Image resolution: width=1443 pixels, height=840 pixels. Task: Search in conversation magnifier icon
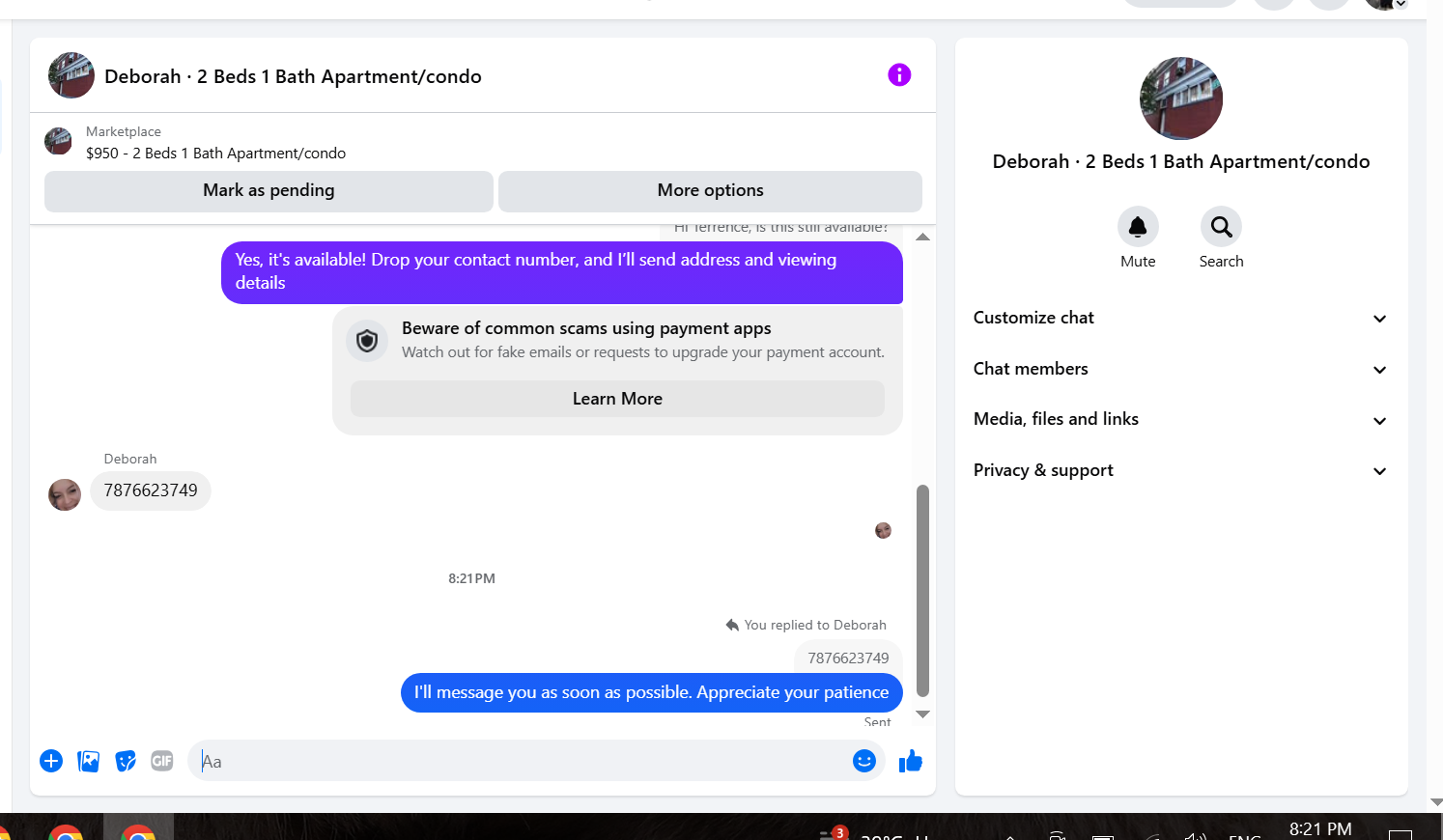pyautogui.click(x=1222, y=227)
